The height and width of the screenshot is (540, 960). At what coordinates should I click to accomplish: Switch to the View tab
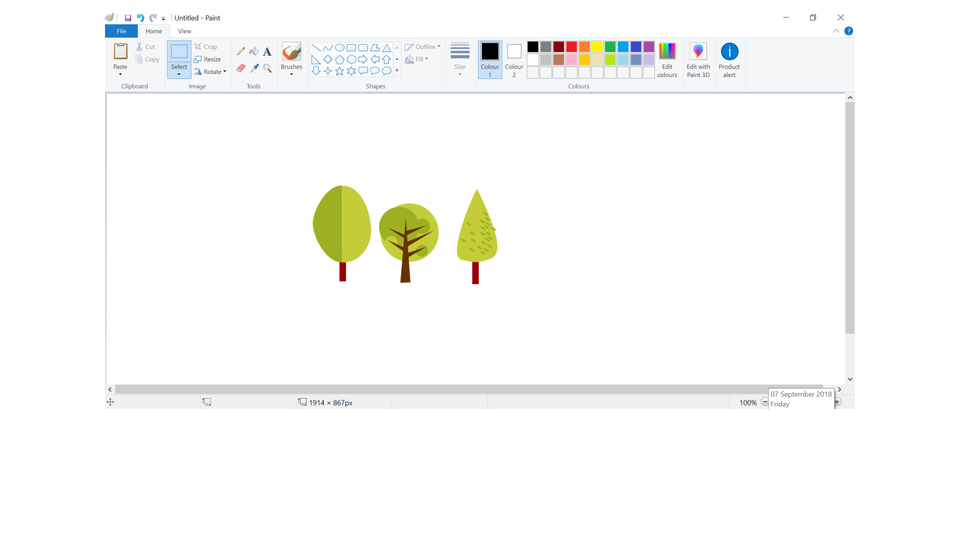(185, 31)
